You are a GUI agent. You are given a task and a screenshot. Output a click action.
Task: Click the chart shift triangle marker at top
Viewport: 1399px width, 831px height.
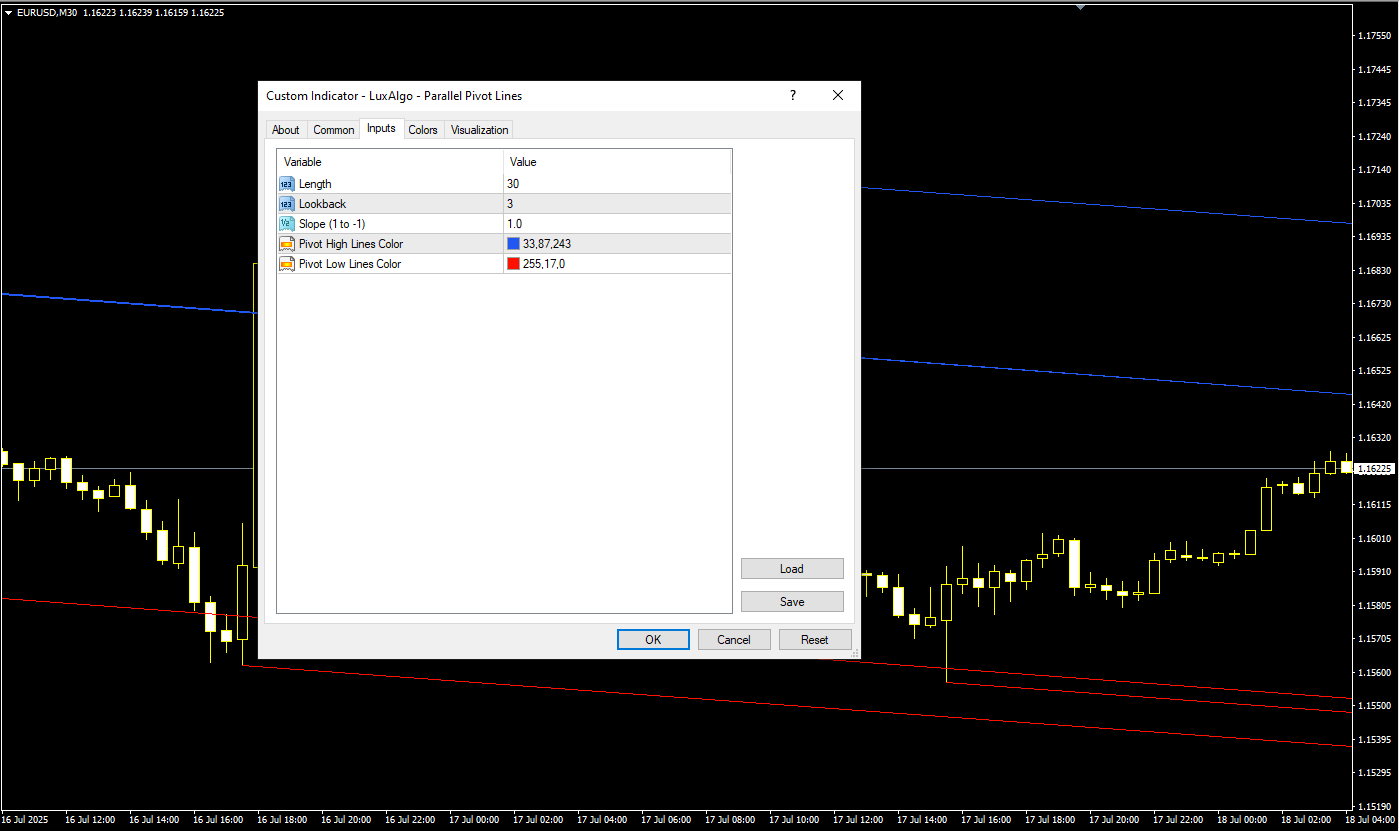[x=1080, y=6]
